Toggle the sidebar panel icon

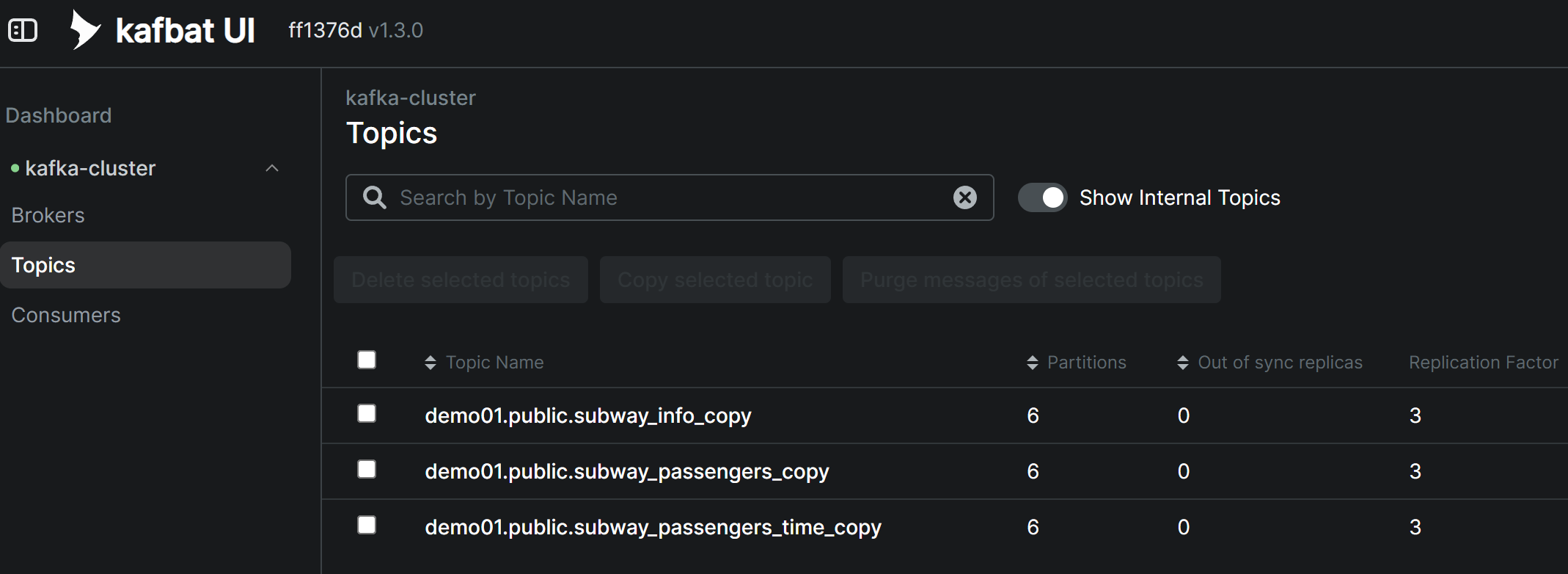(23, 30)
